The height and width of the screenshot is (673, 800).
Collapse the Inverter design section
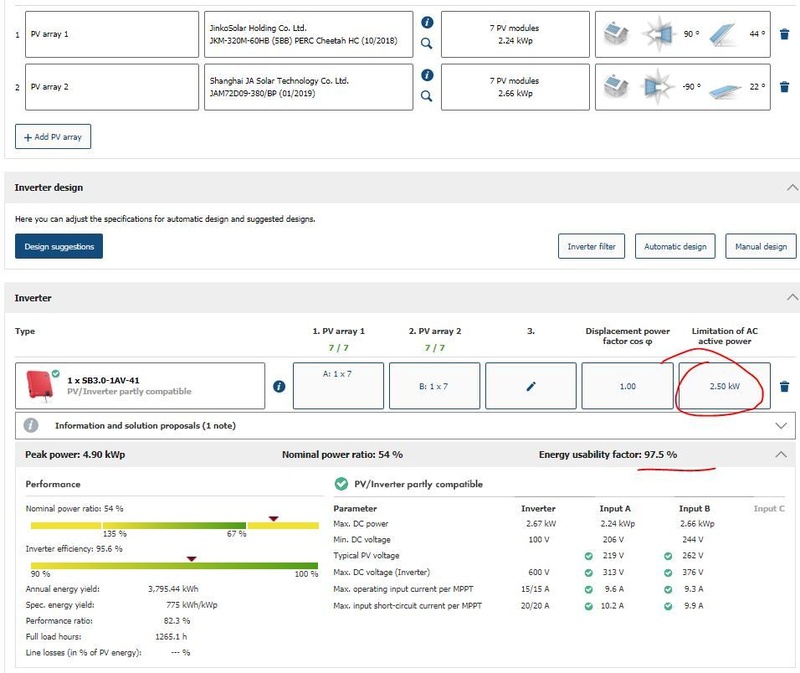(x=792, y=187)
